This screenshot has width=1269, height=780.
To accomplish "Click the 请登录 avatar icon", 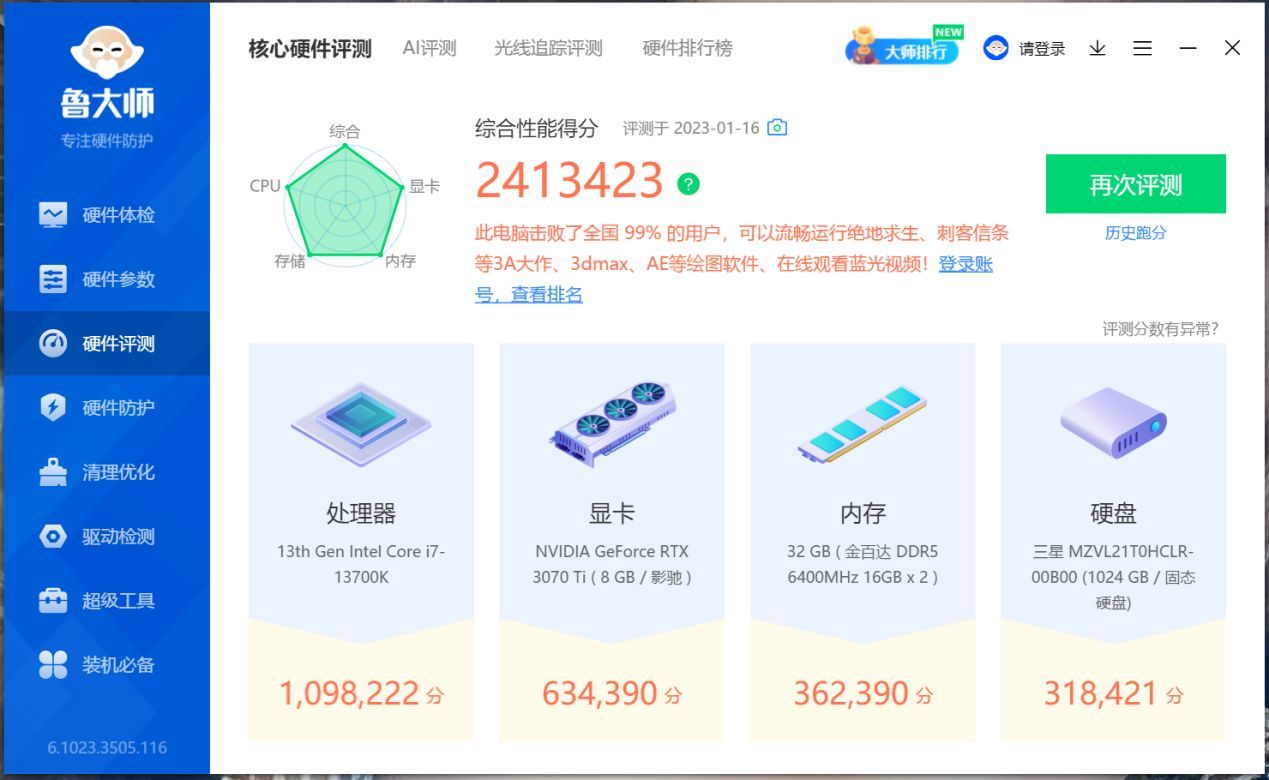I will coord(995,48).
